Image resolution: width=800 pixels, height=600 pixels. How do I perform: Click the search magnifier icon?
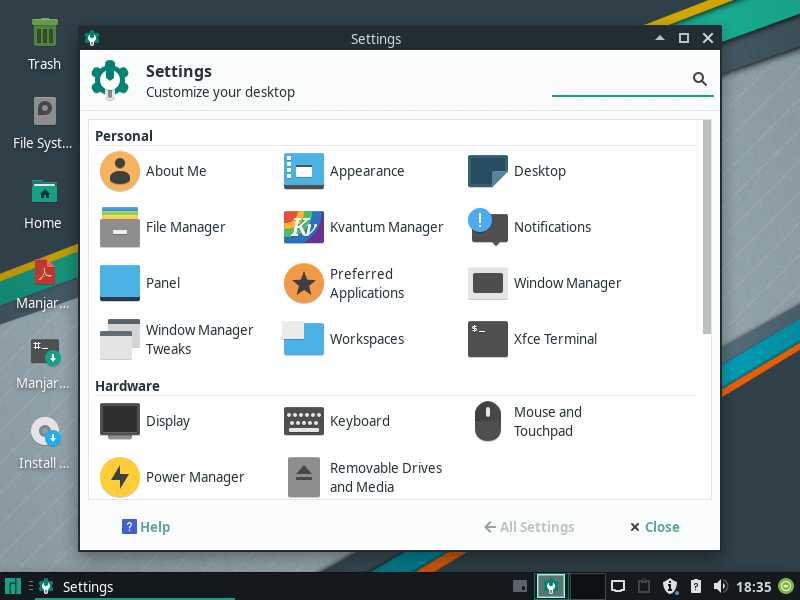[x=699, y=79]
